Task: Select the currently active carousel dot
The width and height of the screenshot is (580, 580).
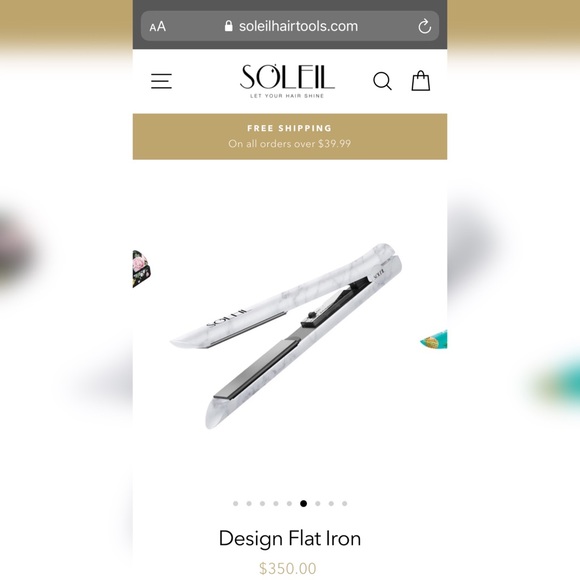Action: pos(303,503)
